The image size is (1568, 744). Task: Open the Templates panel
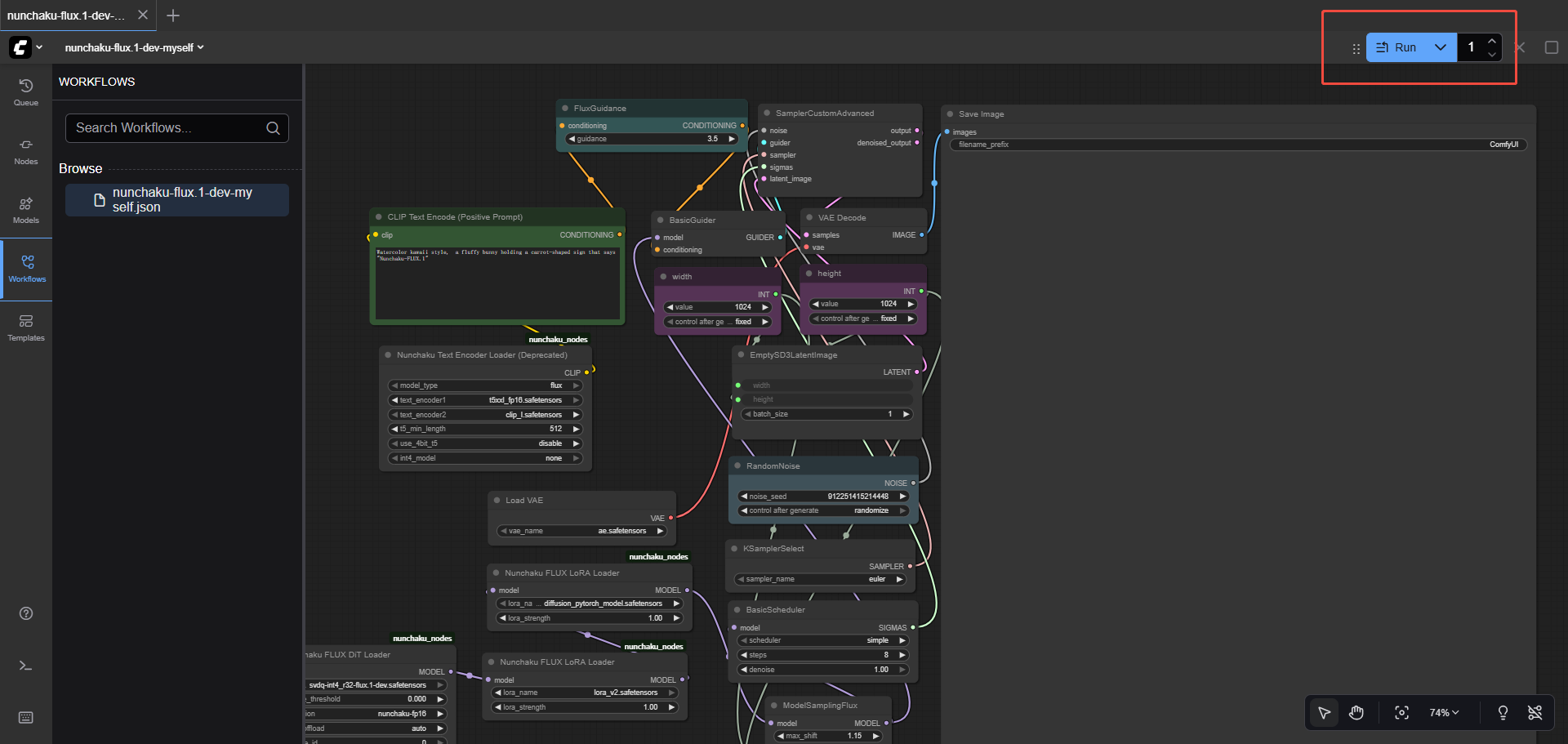click(x=26, y=327)
